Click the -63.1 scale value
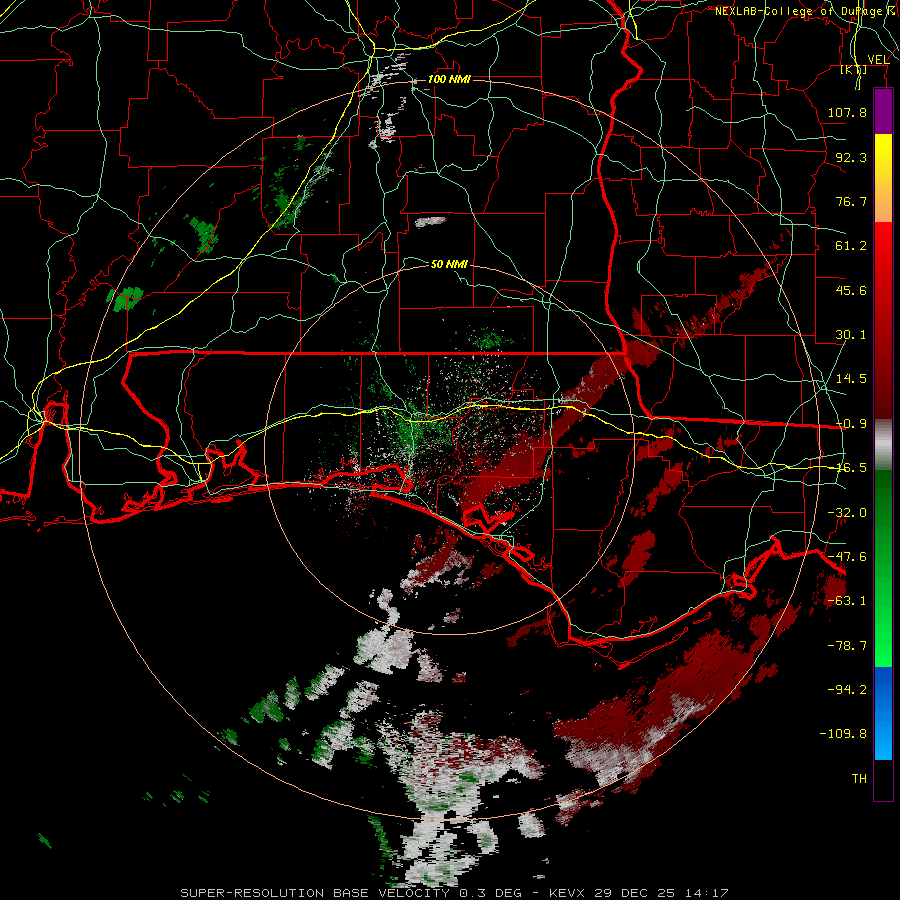 [847, 601]
